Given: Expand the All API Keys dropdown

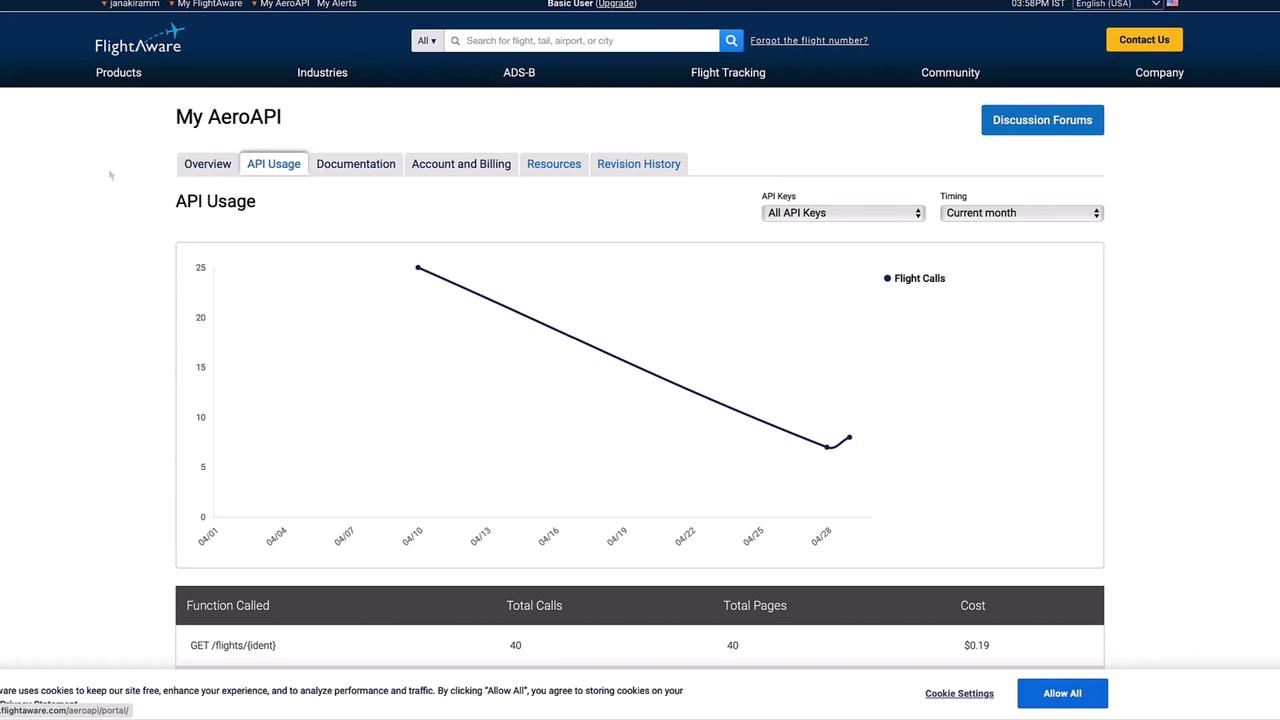Looking at the screenshot, I should (843, 213).
